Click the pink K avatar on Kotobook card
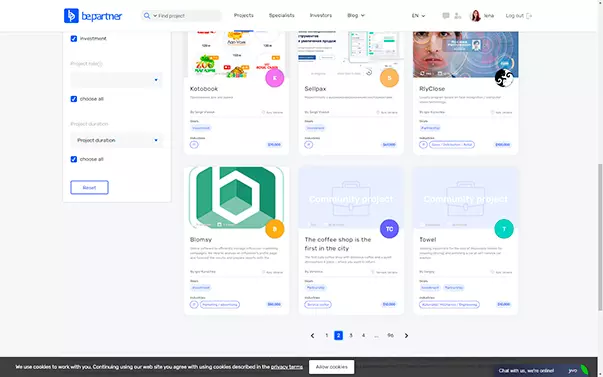Screen dimensions: 603x377 [275, 78]
